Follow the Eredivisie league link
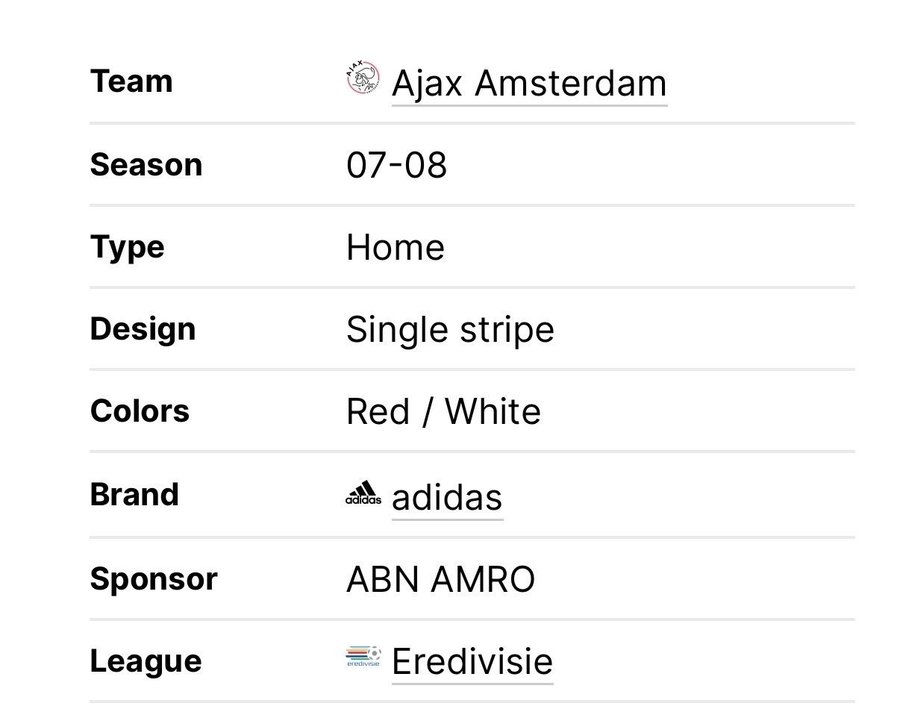 pyautogui.click(x=472, y=661)
